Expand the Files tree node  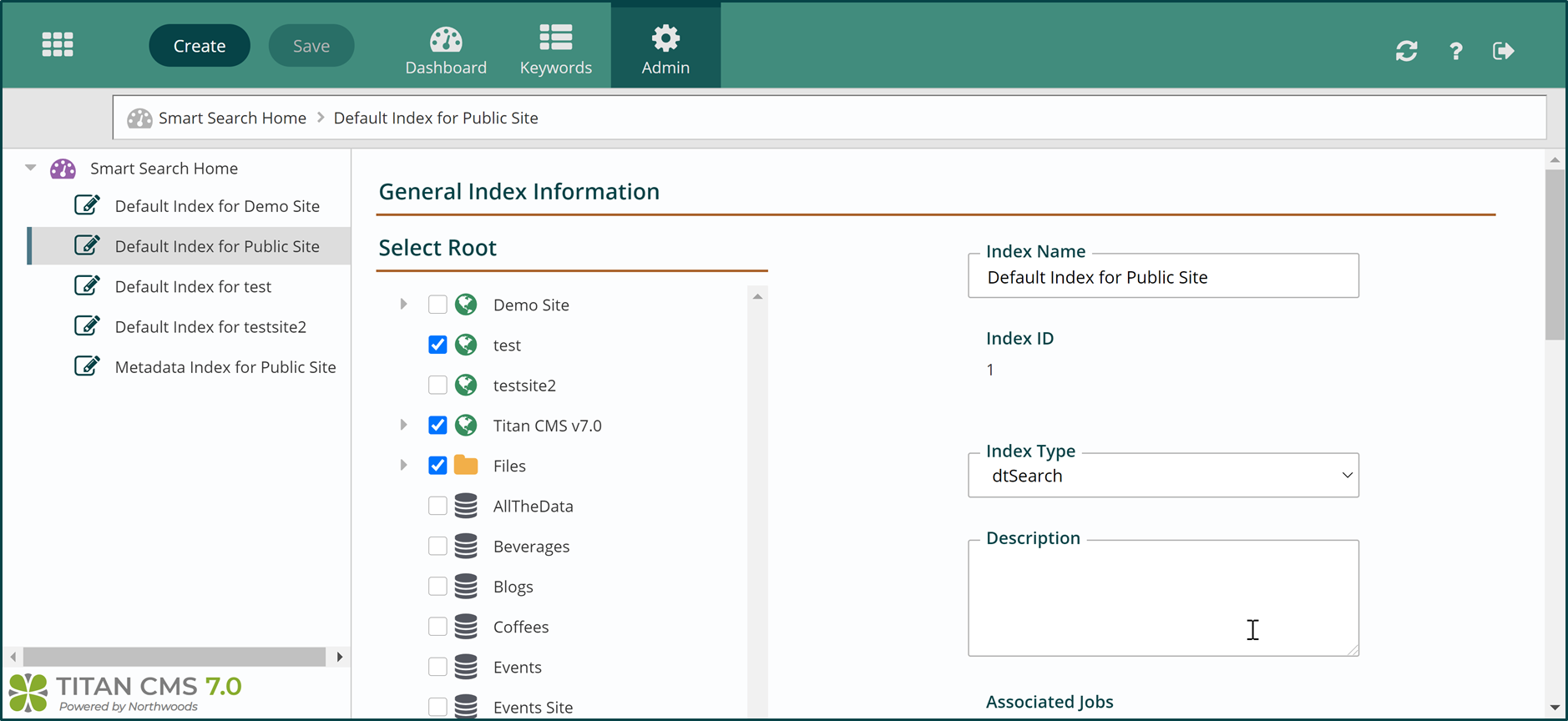pos(403,464)
